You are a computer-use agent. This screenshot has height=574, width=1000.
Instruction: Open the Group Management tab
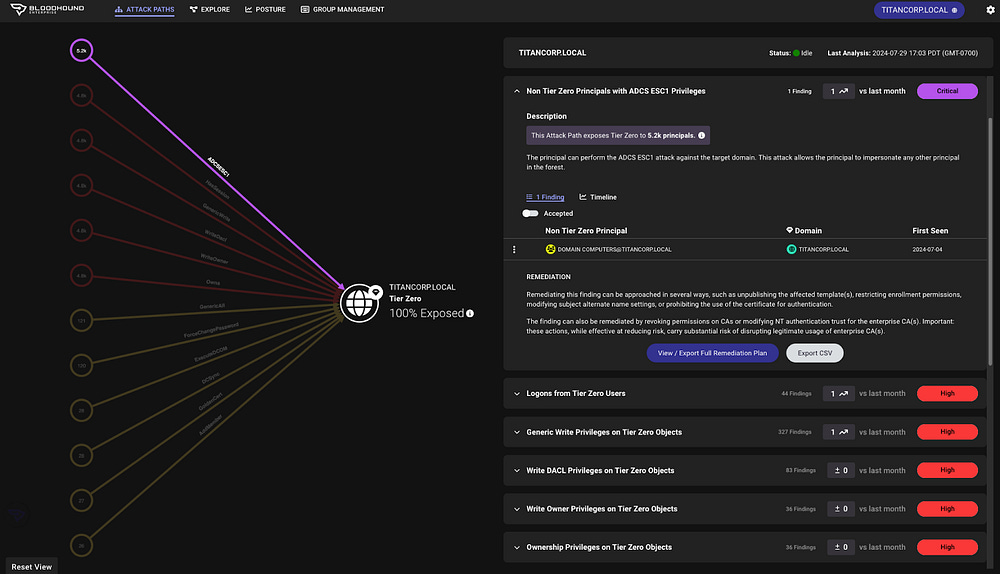342,10
